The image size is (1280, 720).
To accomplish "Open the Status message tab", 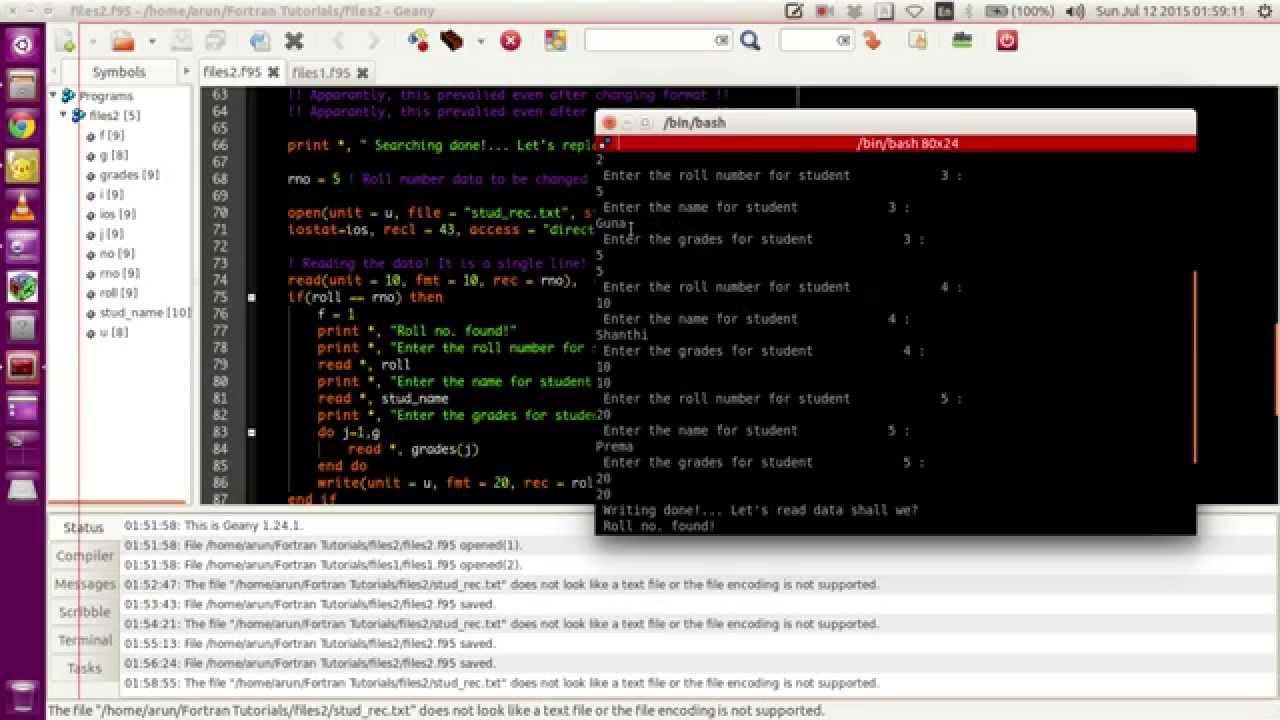I will coord(84,527).
